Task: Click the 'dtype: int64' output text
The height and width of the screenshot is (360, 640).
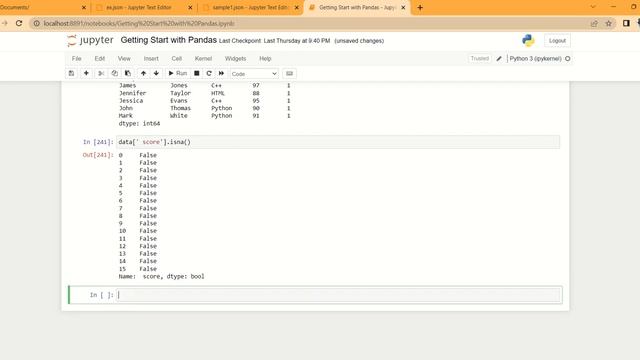Action: coord(139,123)
